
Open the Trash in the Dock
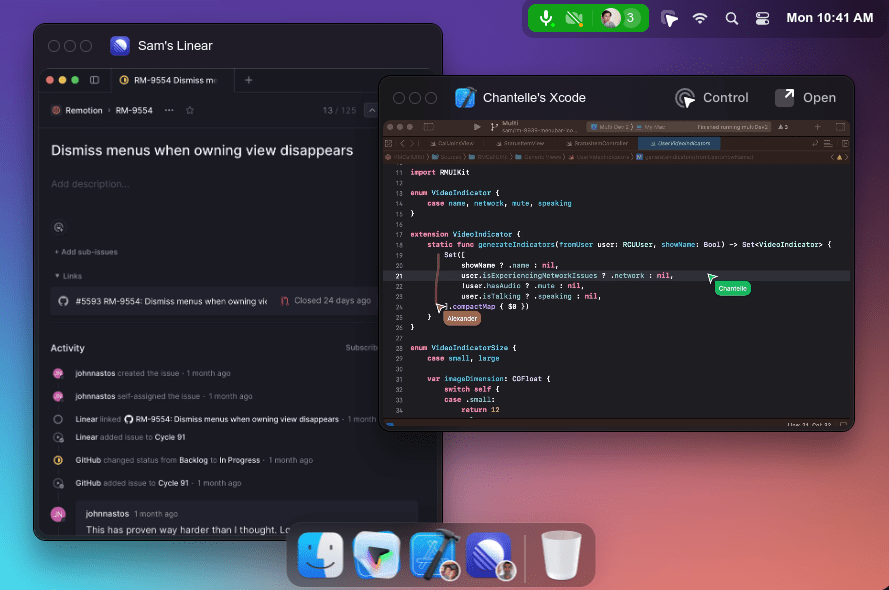tap(561, 555)
